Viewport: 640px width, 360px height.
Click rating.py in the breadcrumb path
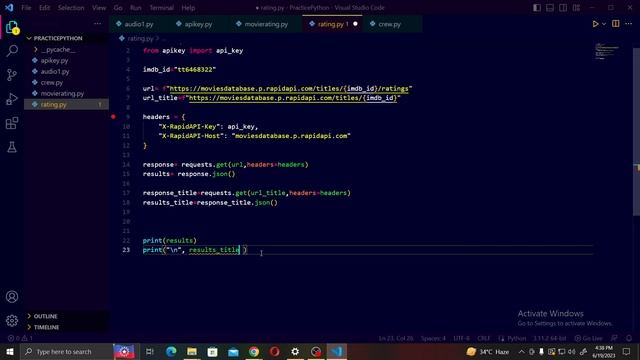tap(140, 39)
